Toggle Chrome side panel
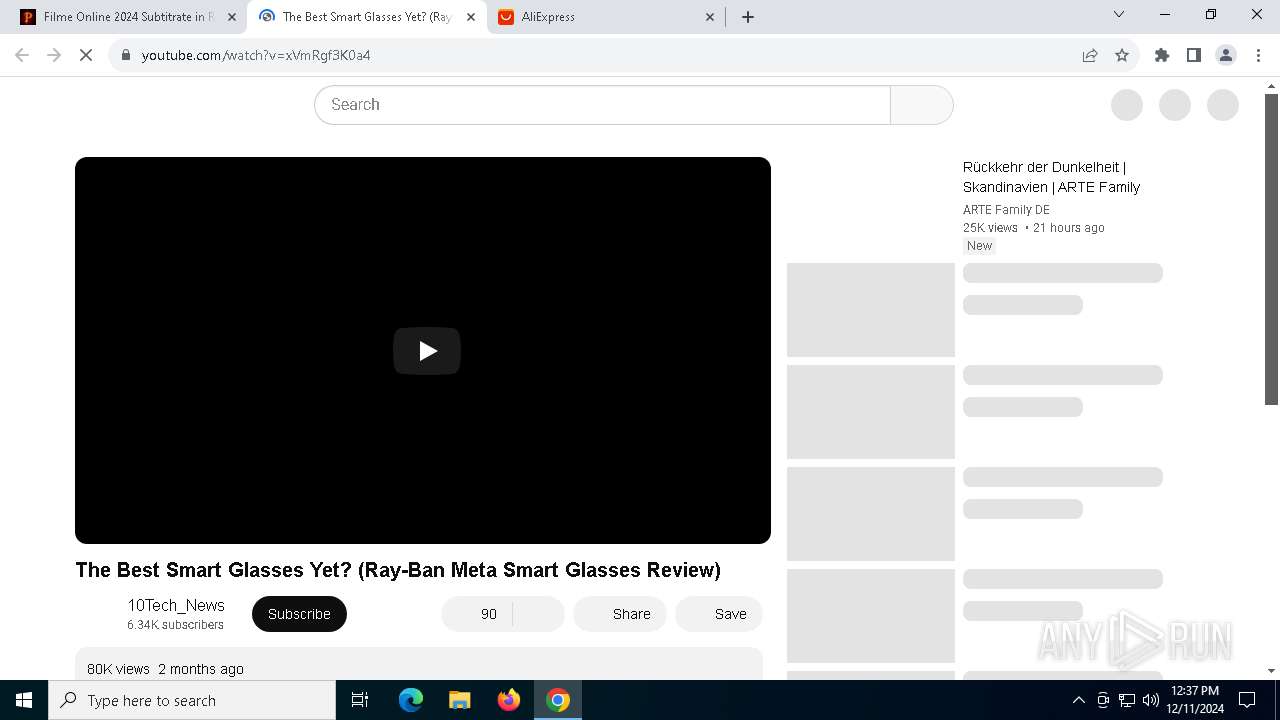 point(1194,55)
